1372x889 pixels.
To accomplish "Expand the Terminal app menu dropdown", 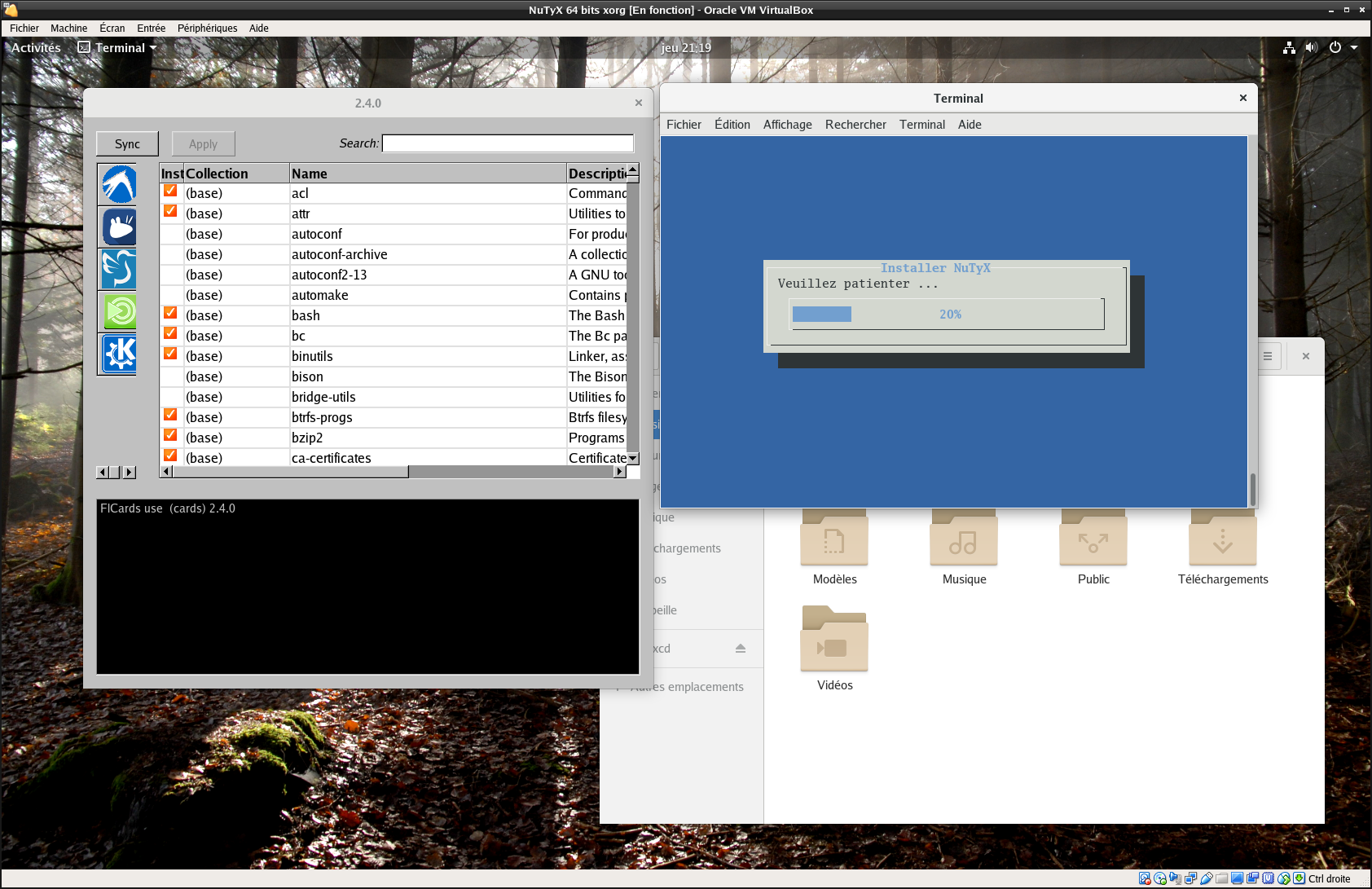I will coord(152,48).
